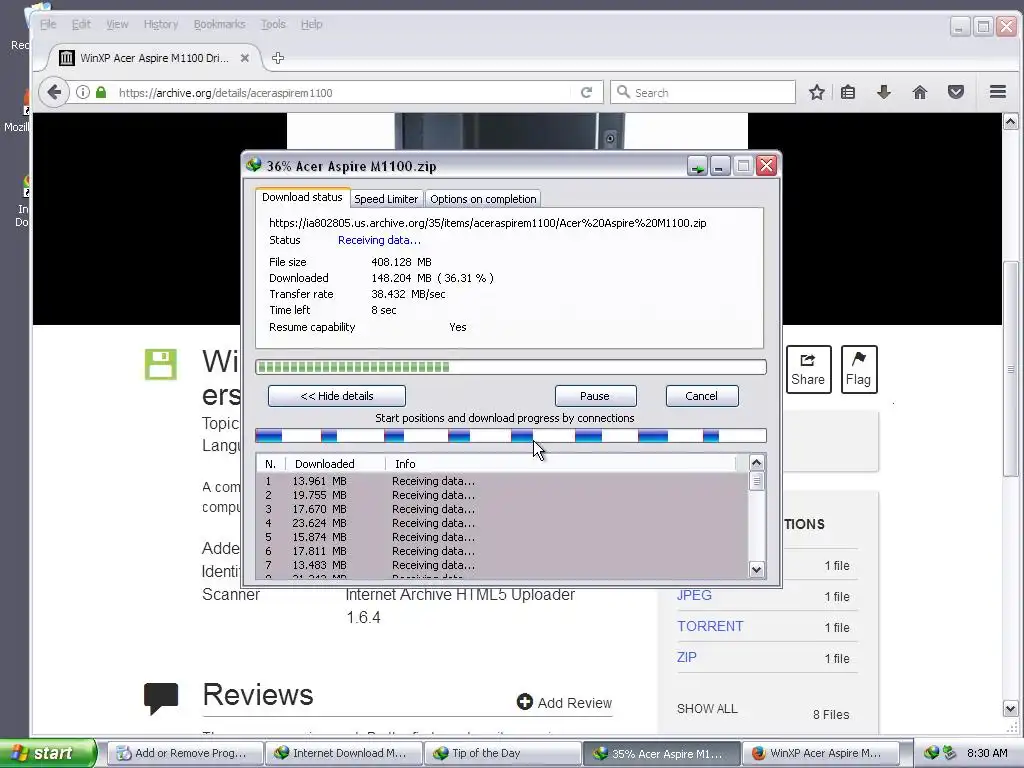Image resolution: width=1024 pixels, height=768 pixels.
Task: Show bookmarks list icon in Firefox toolbar
Action: click(848, 92)
